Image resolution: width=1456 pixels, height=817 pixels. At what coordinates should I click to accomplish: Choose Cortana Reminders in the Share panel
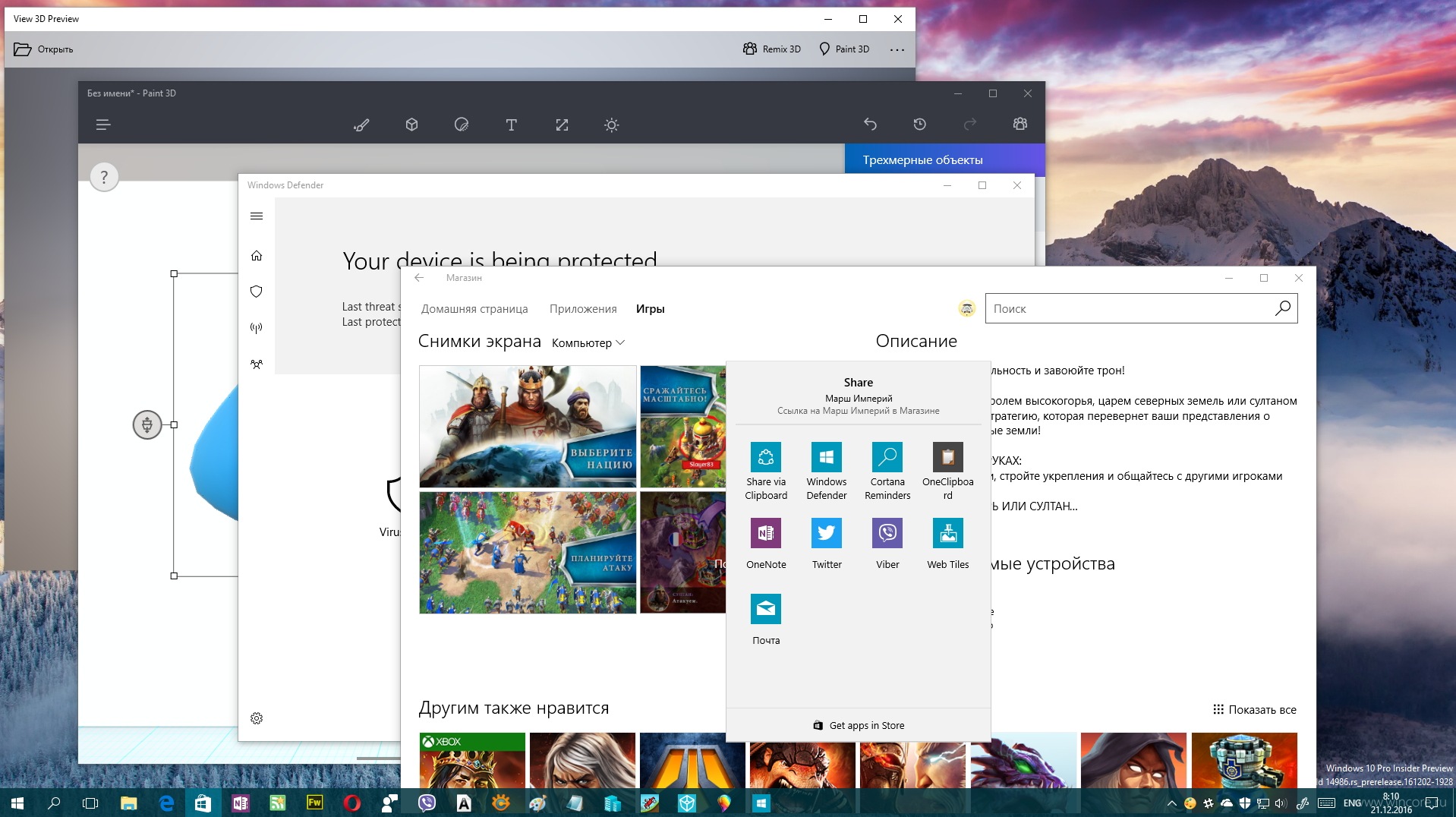click(887, 472)
